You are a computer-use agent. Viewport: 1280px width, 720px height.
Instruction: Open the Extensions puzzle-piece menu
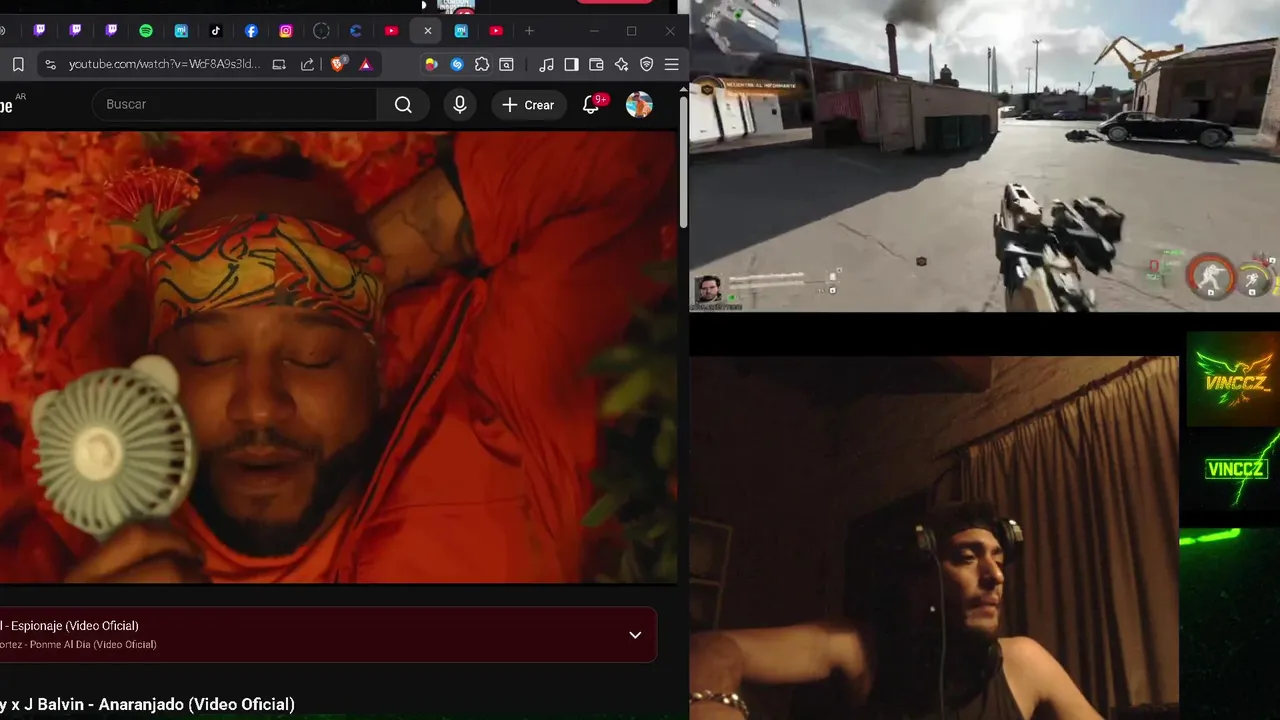482,64
